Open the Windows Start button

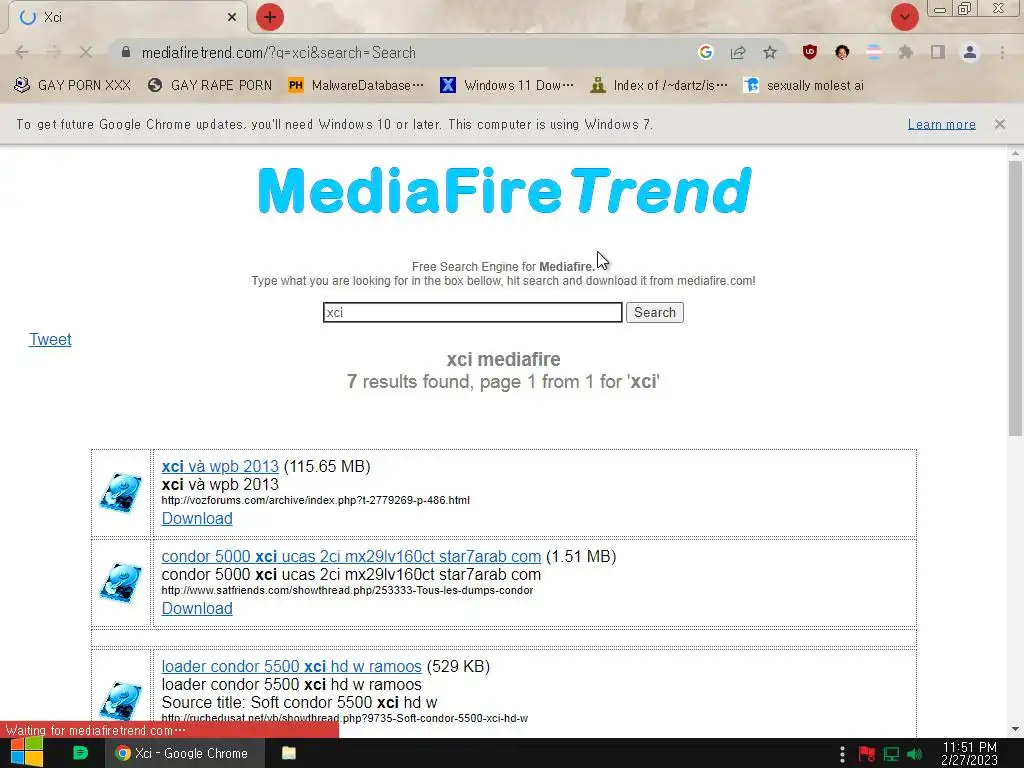(27, 753)
